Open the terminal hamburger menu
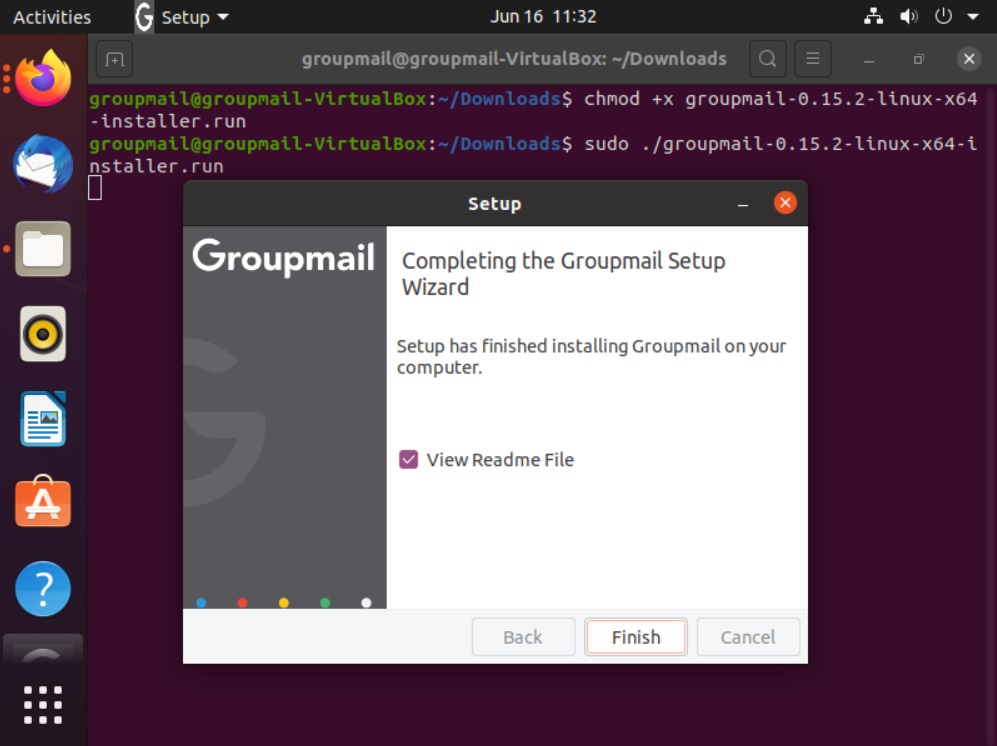Viewport: 997px width, 746px height. click(x=813, y=59)
